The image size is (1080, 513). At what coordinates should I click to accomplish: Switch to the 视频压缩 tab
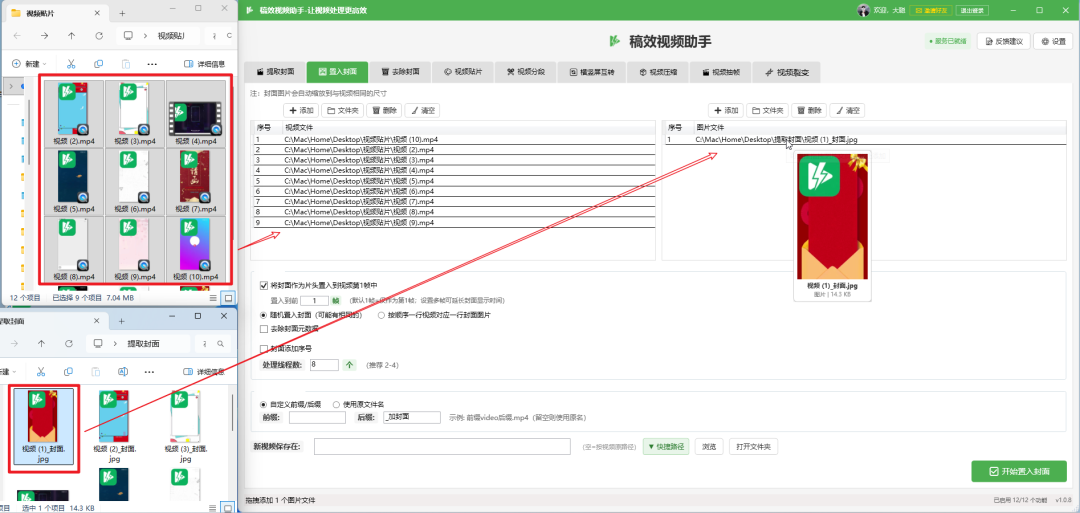click(x=664, y=72)
